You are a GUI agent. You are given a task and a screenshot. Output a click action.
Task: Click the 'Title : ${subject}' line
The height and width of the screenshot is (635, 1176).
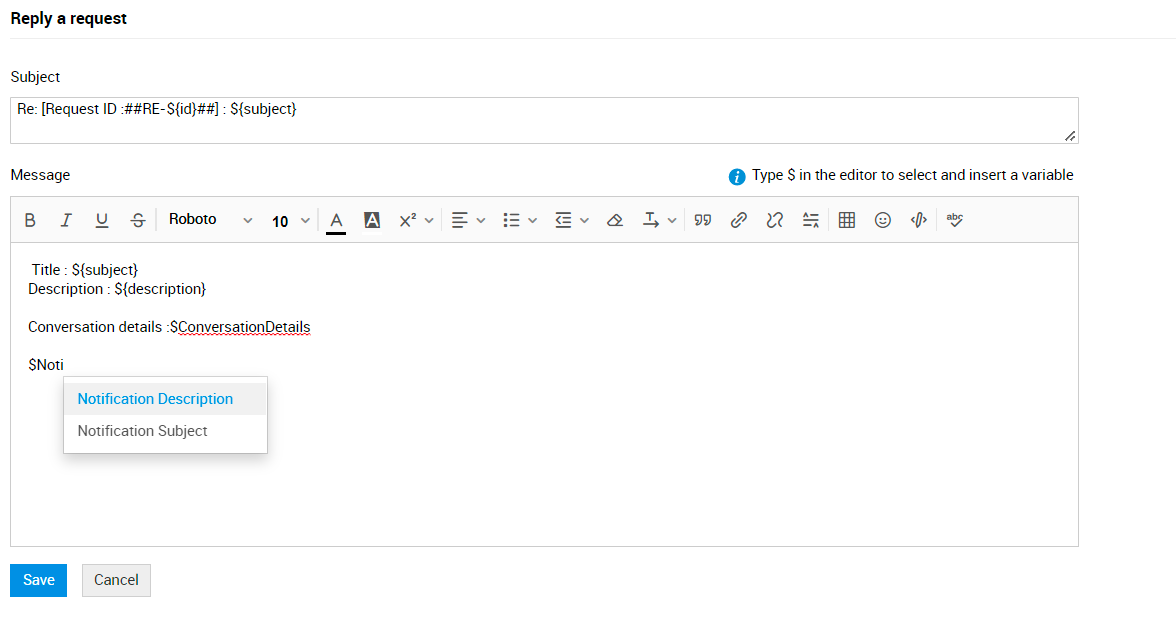coord(85,270)
